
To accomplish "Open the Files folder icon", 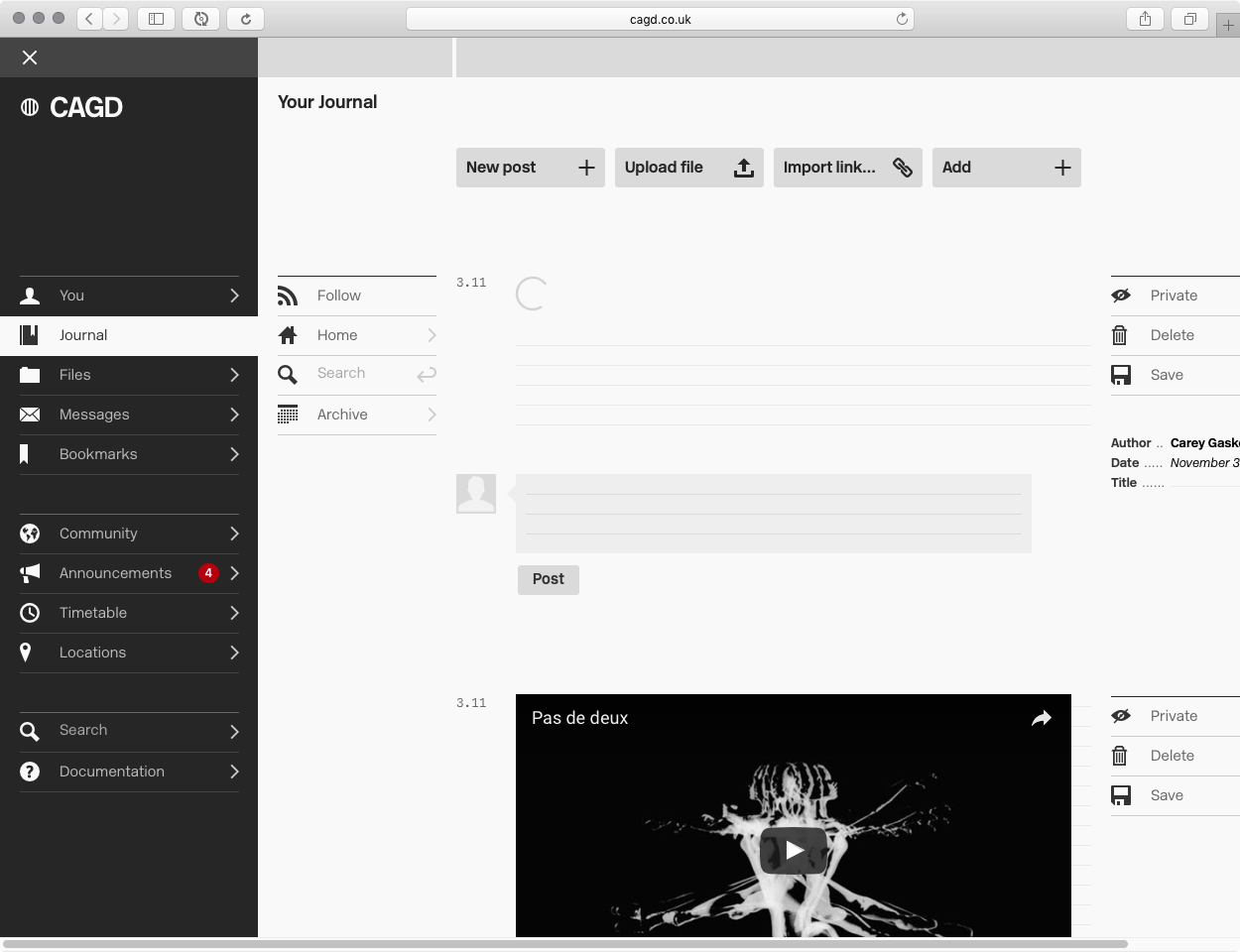I will (x=30, y=375).
